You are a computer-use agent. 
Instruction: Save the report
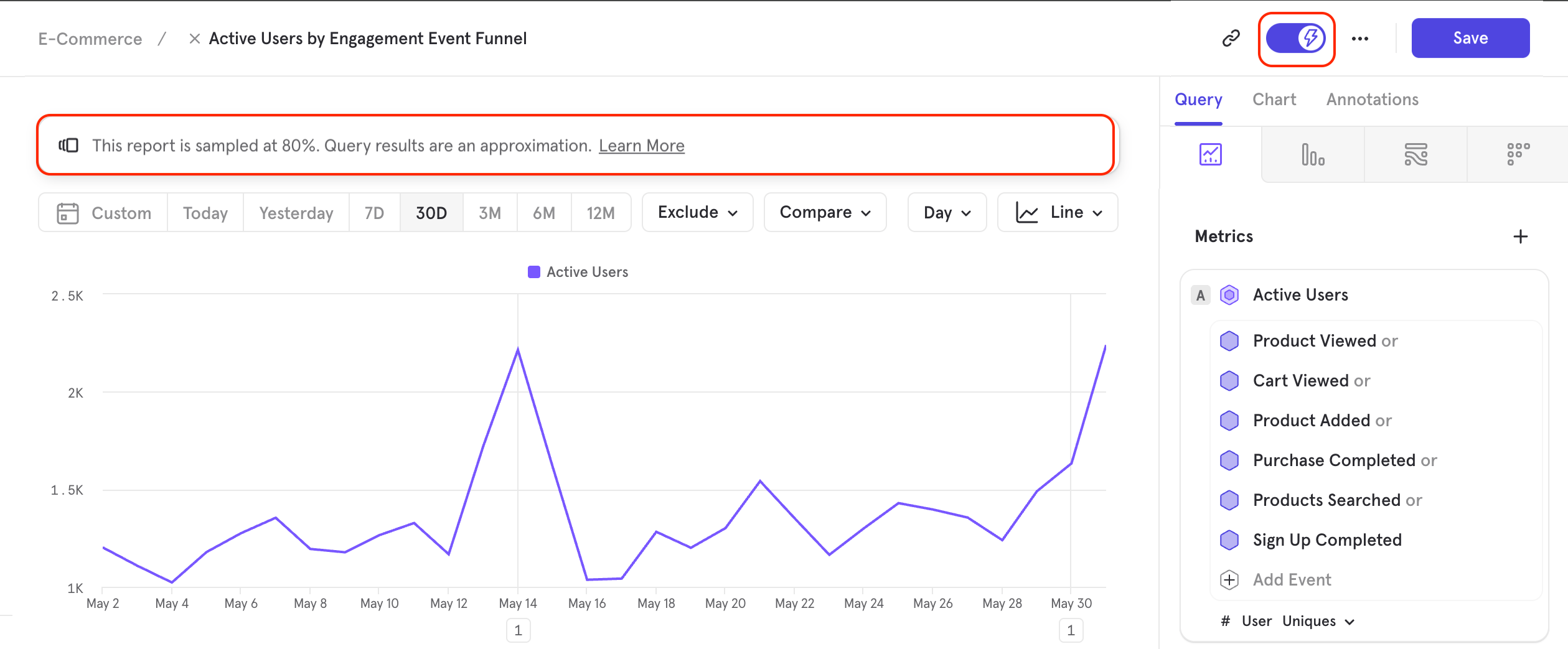[x=1470, y=38]
